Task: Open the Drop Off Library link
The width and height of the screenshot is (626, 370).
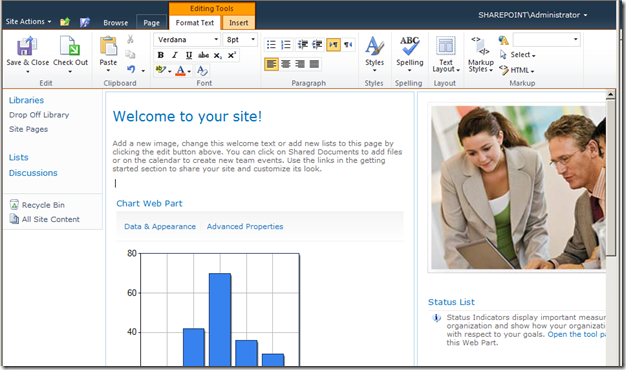Action: click(39, 115)
